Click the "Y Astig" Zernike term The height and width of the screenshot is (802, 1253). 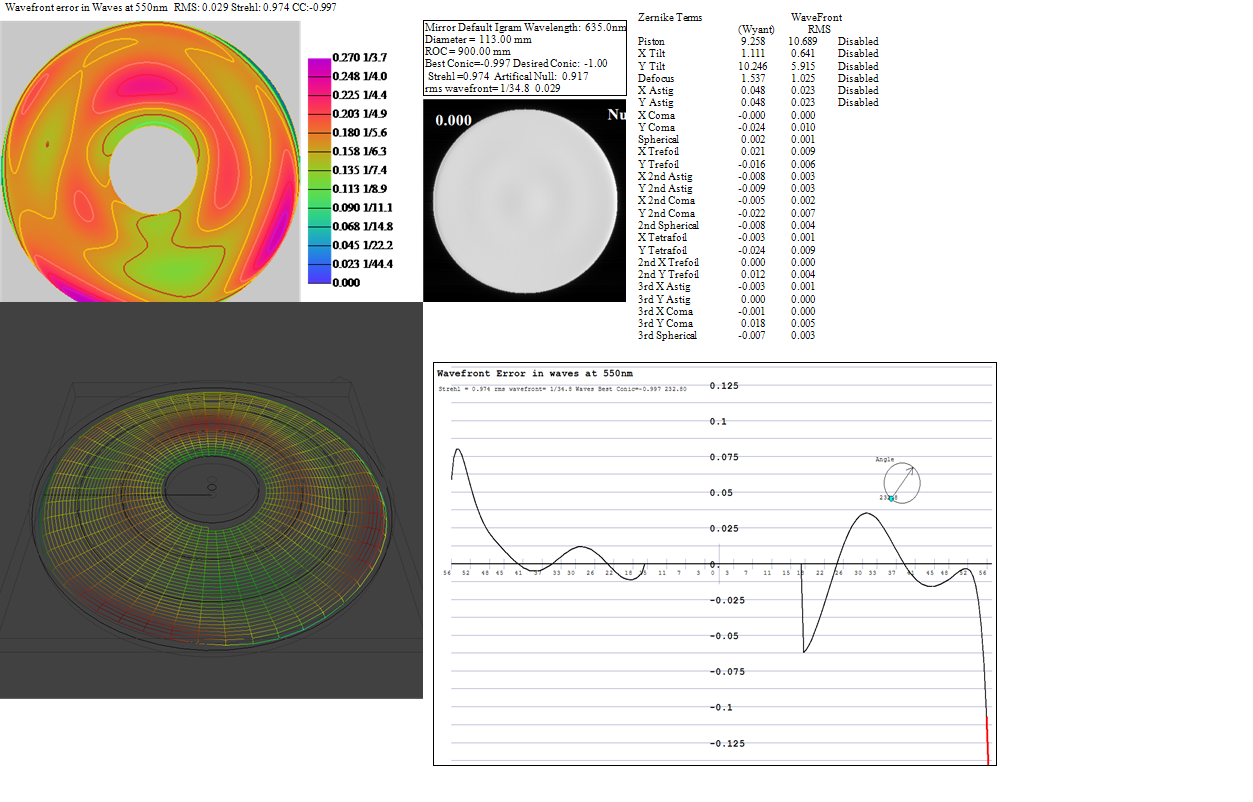pyautogui.click(x=656, y=102)
